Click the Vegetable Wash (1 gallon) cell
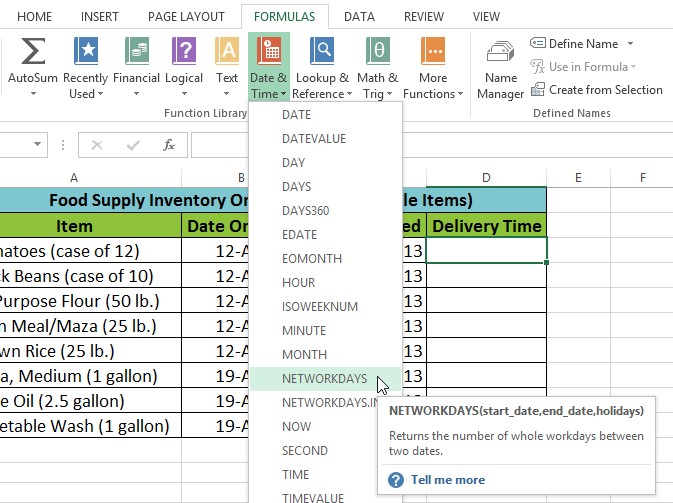The image size is (673, 503). click(90, 425)
